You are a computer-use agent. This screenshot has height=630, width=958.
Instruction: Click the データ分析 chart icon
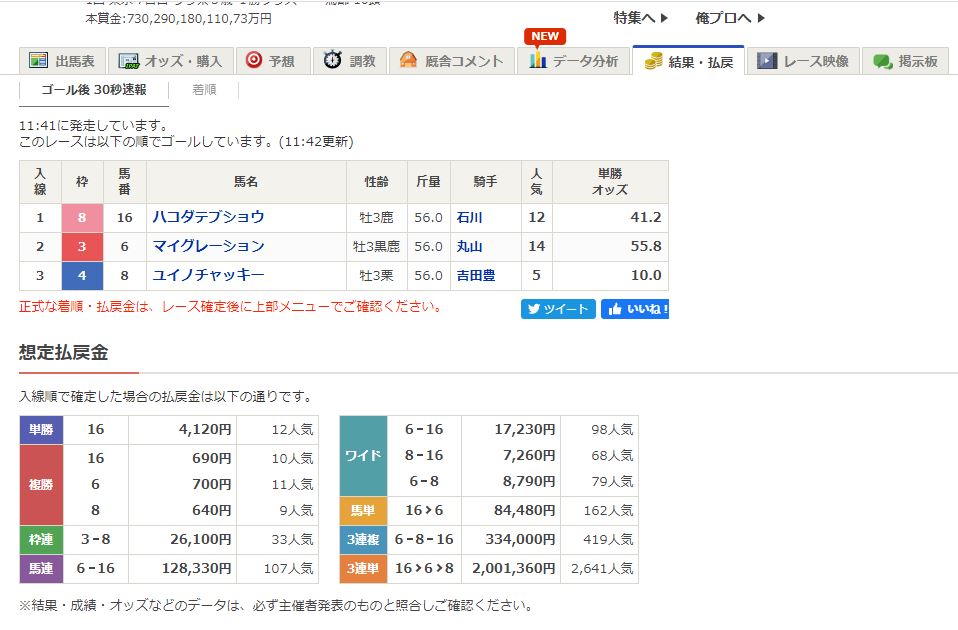(x=538, y=60)
